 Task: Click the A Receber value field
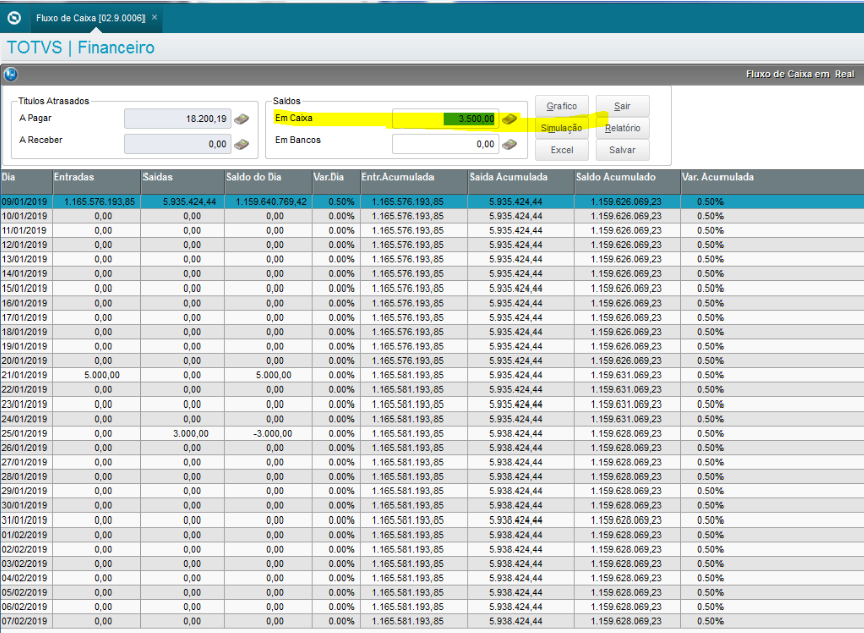(x=177, y=144)
